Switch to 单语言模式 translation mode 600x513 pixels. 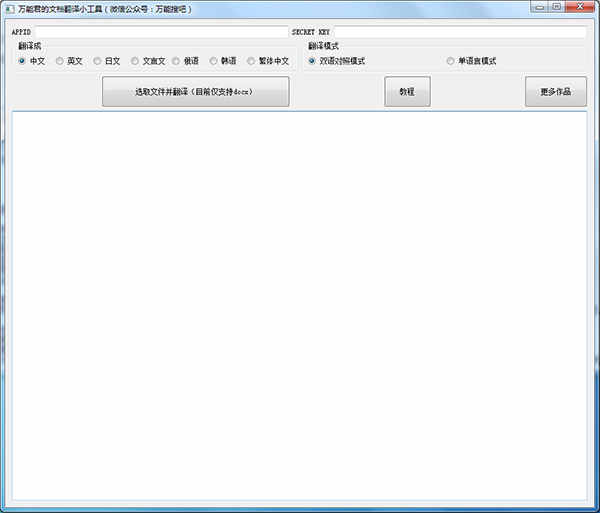(x=471, y=61)
